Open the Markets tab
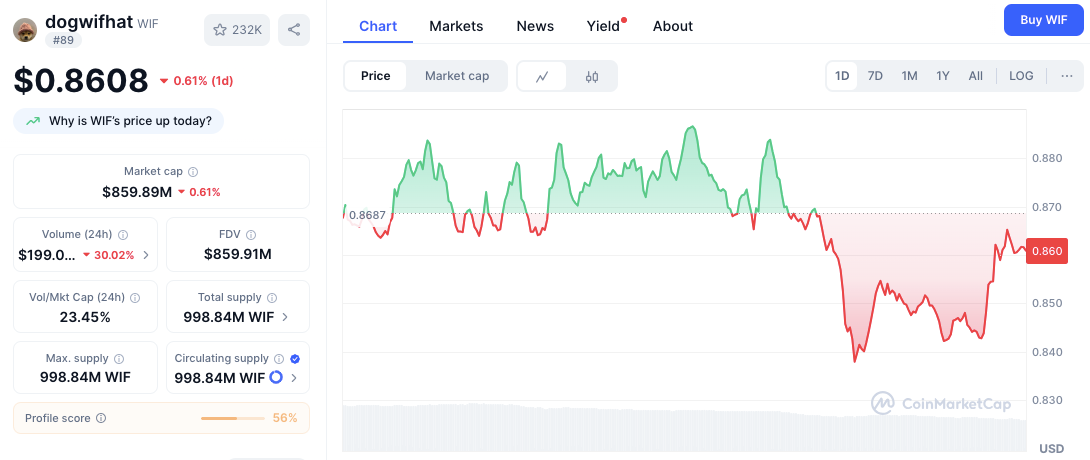The image size is (1090, 460). [x=456, y=26]
